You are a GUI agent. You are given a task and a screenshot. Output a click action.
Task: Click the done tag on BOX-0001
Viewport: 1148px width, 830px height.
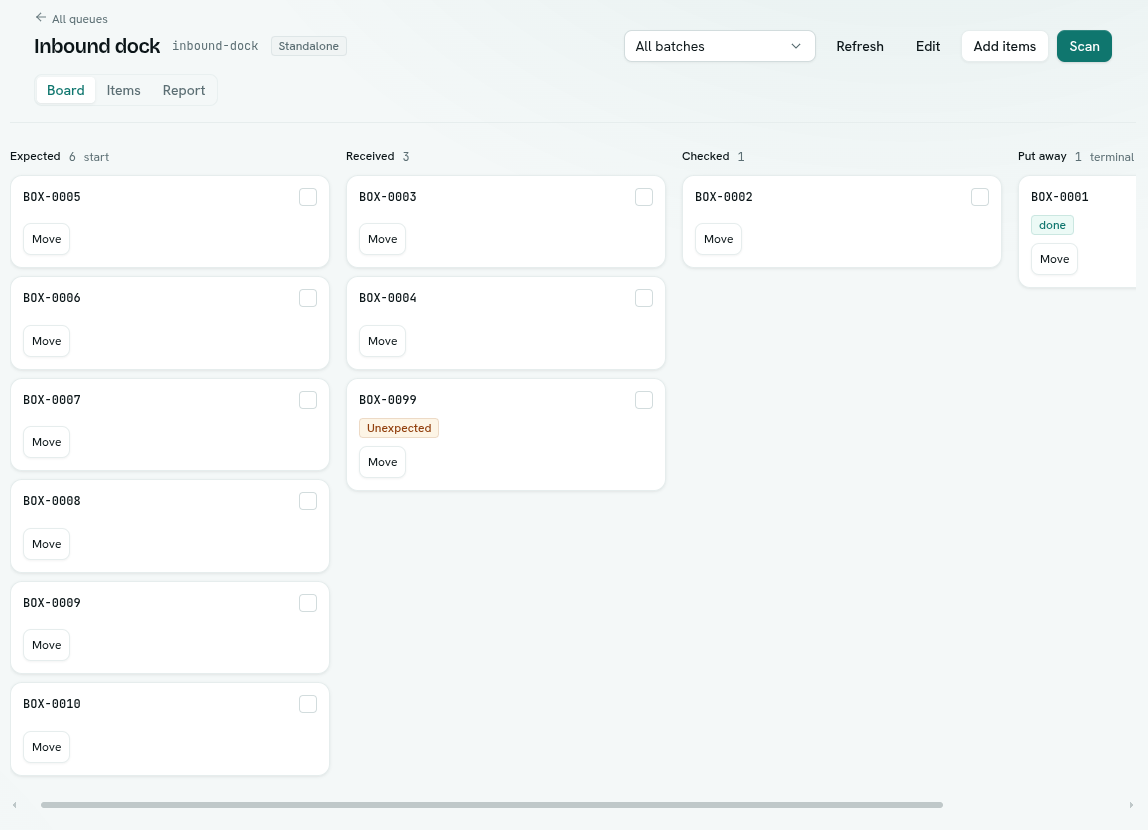point(1052,225)
